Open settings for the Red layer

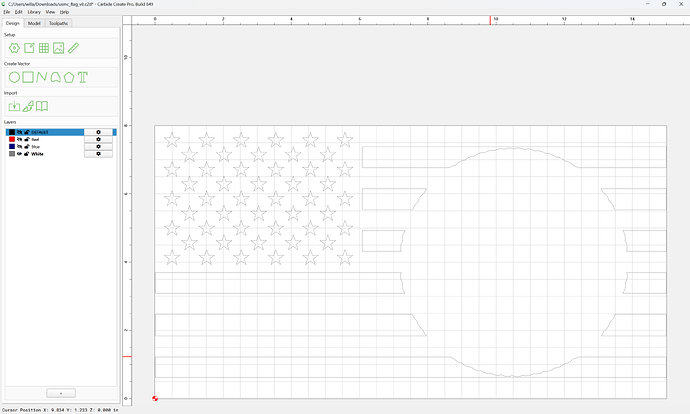[x=98, y=139]
